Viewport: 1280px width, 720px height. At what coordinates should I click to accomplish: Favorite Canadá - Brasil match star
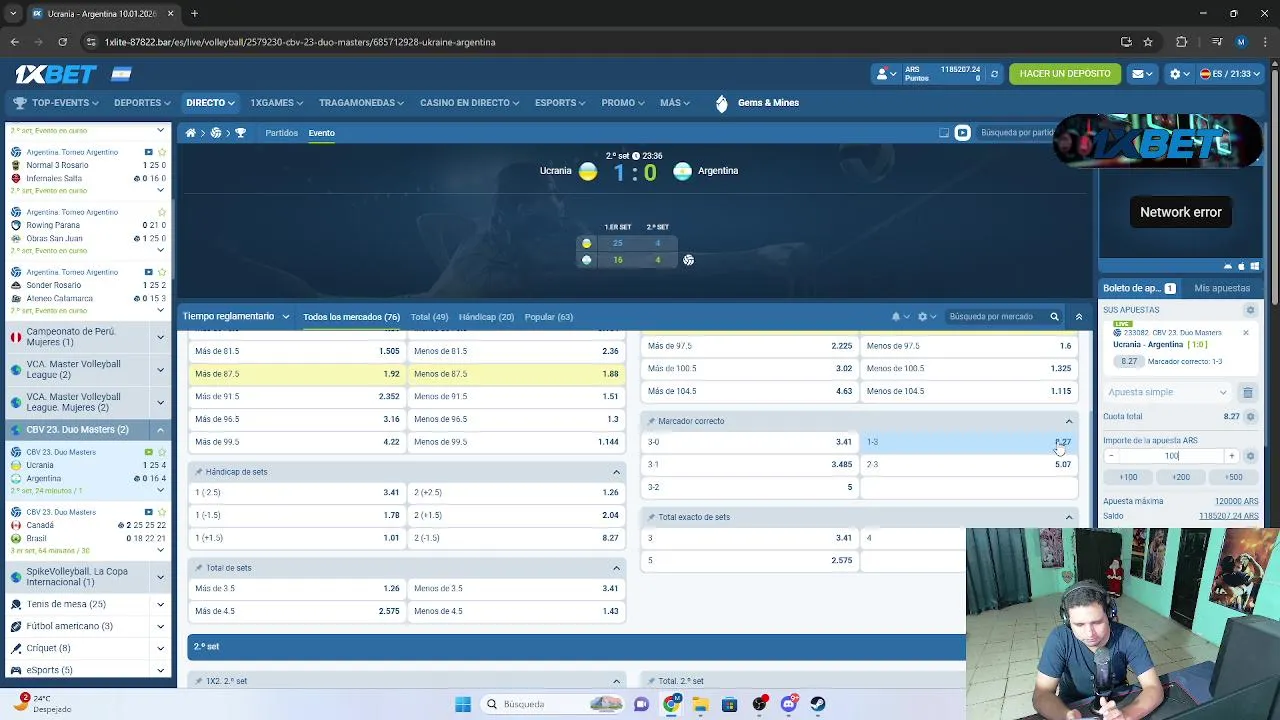[x=162, y=512]
